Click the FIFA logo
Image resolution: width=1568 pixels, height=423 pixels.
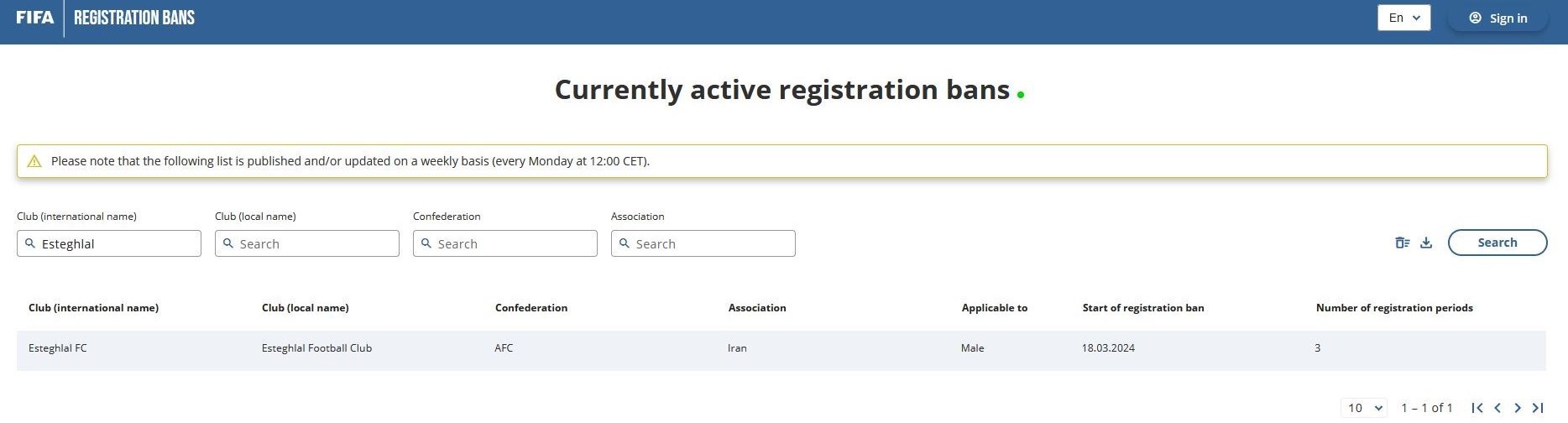click(35, 18)
